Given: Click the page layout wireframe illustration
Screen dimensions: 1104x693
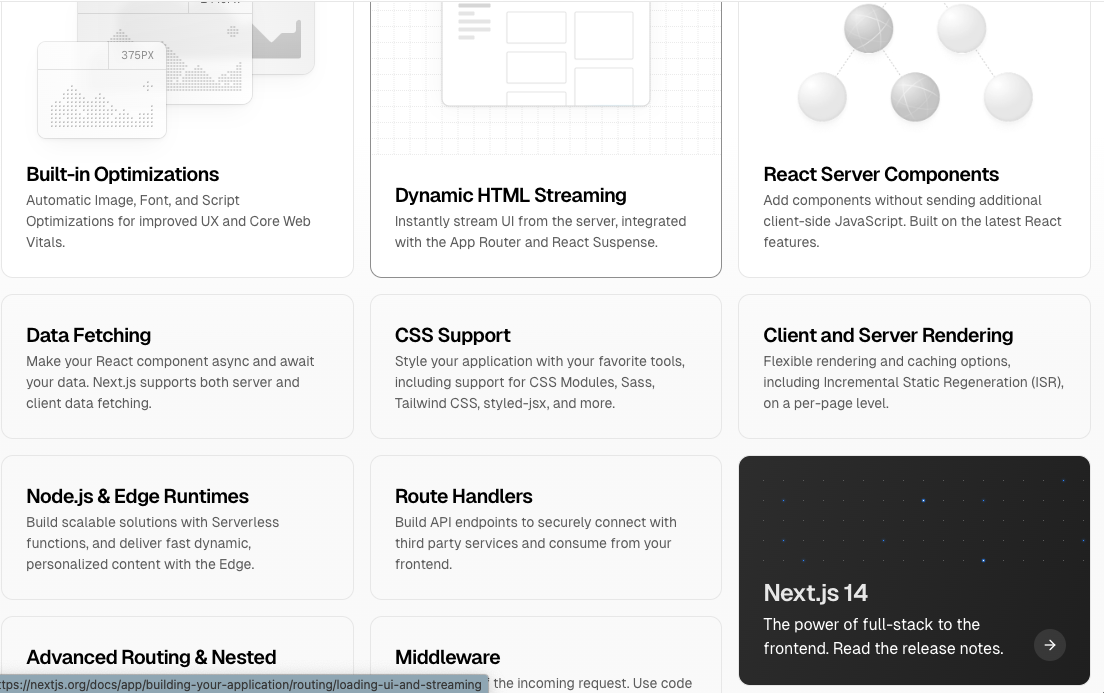Looking at the screenshot, I should (546, 54).
